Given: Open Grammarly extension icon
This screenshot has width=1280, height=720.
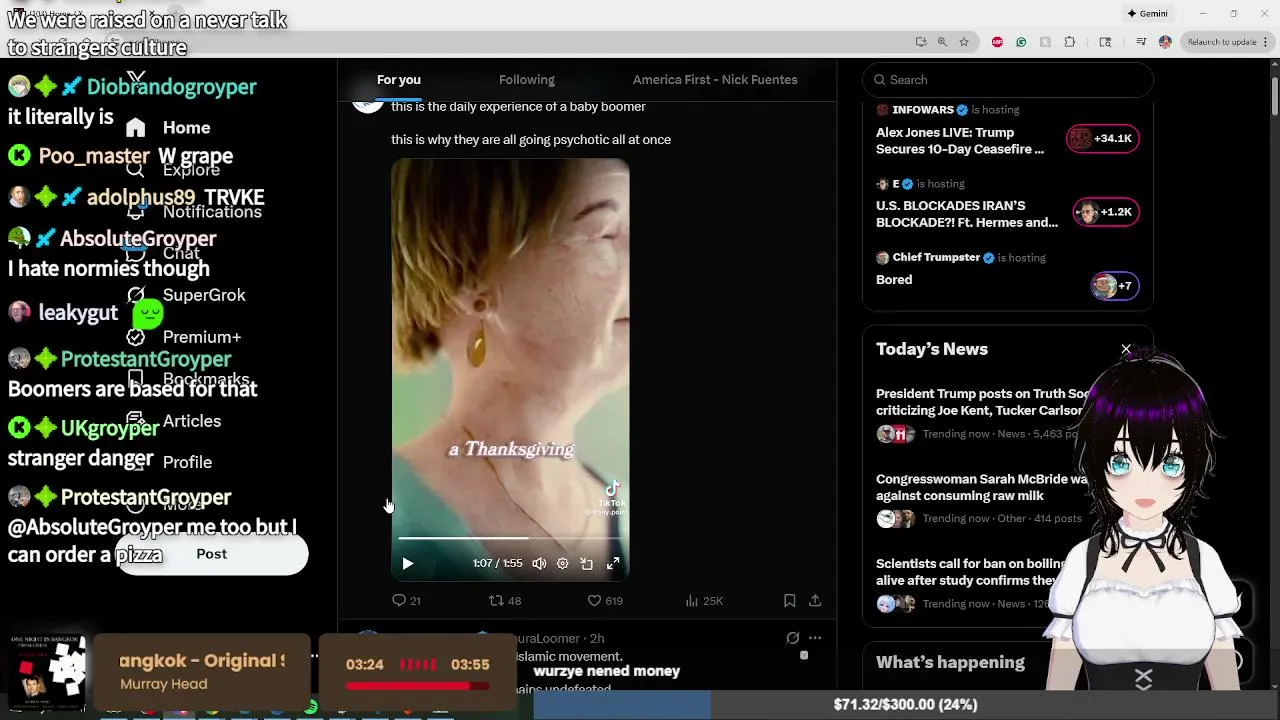Looking at the screenshot, I should coord(1021,42).
